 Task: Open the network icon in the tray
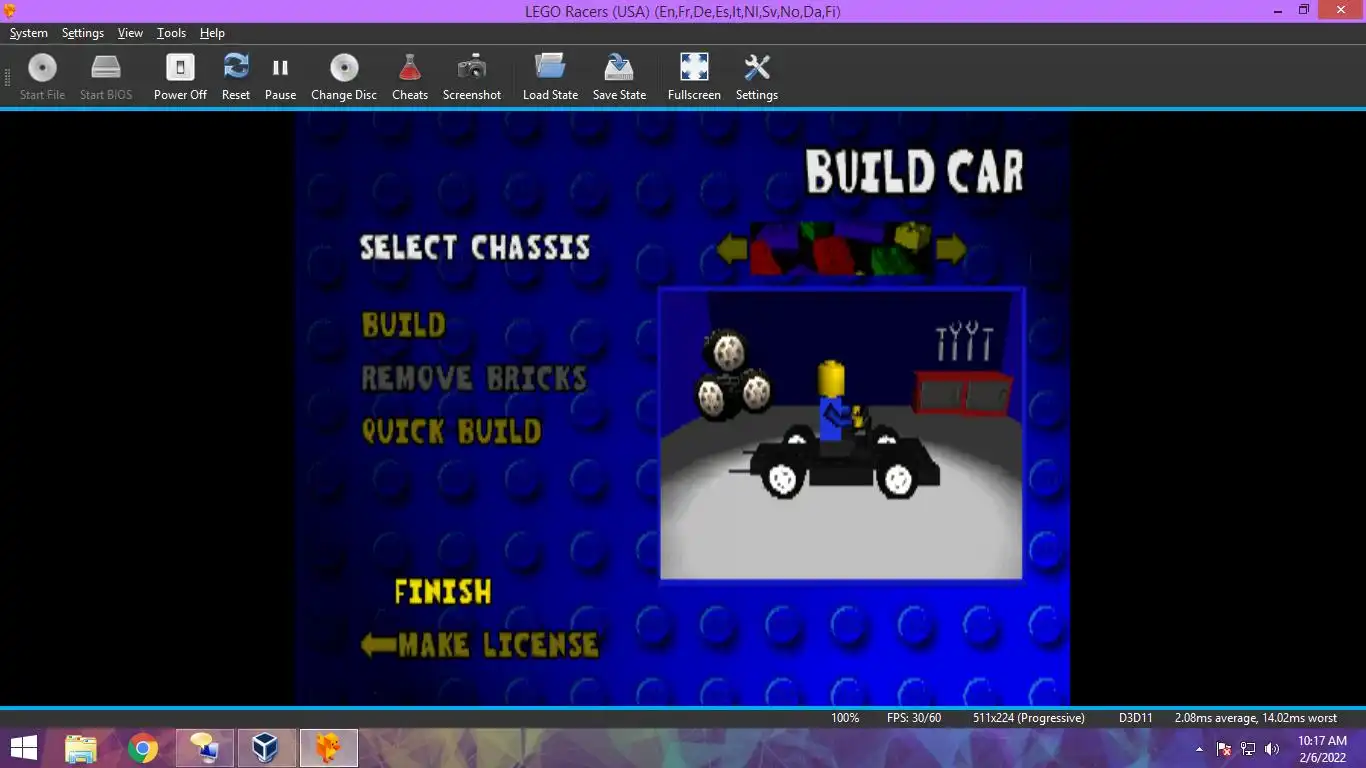[1248, 749]
